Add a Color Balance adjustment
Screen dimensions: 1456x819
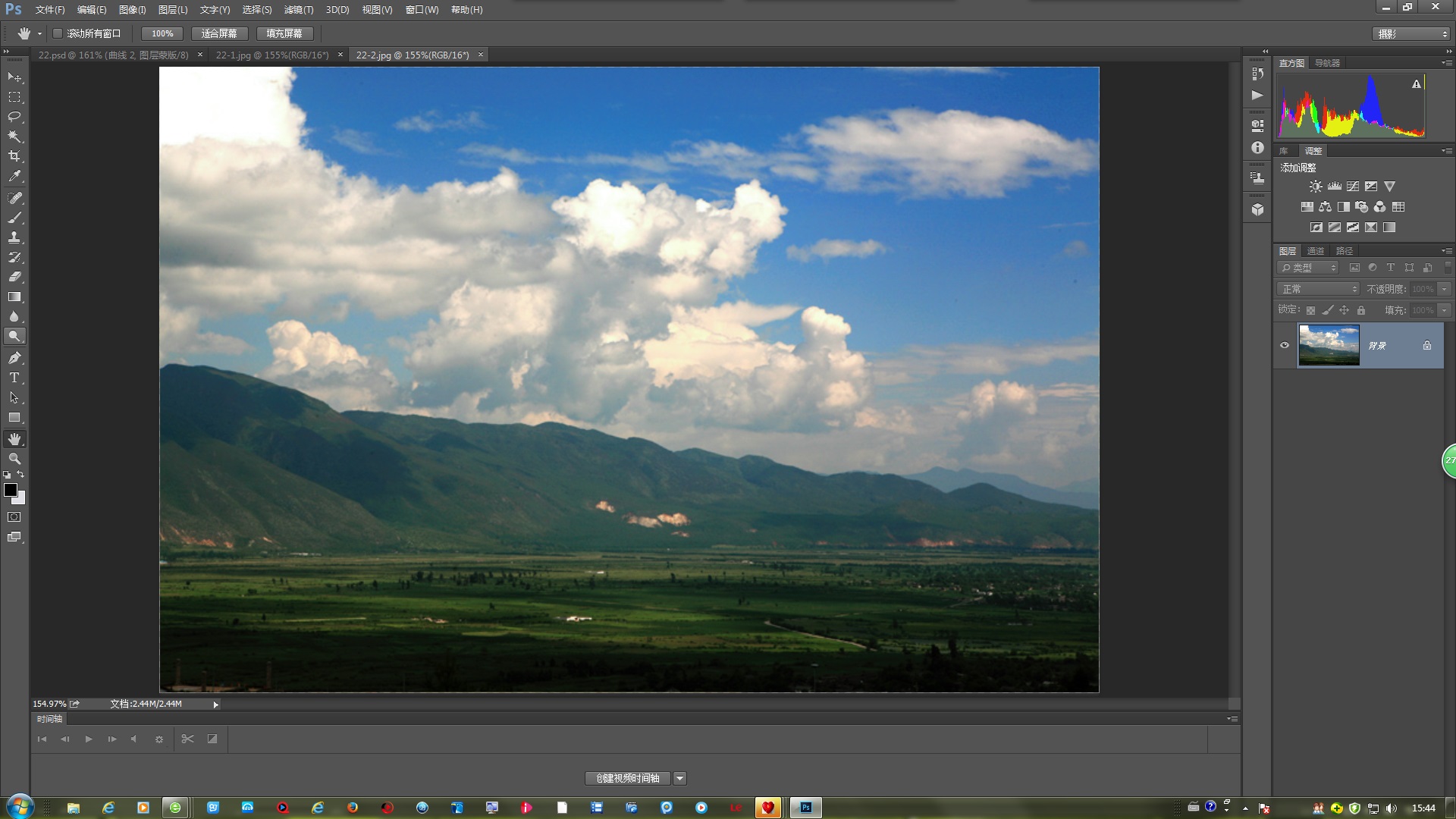(x=1326, y=207)
